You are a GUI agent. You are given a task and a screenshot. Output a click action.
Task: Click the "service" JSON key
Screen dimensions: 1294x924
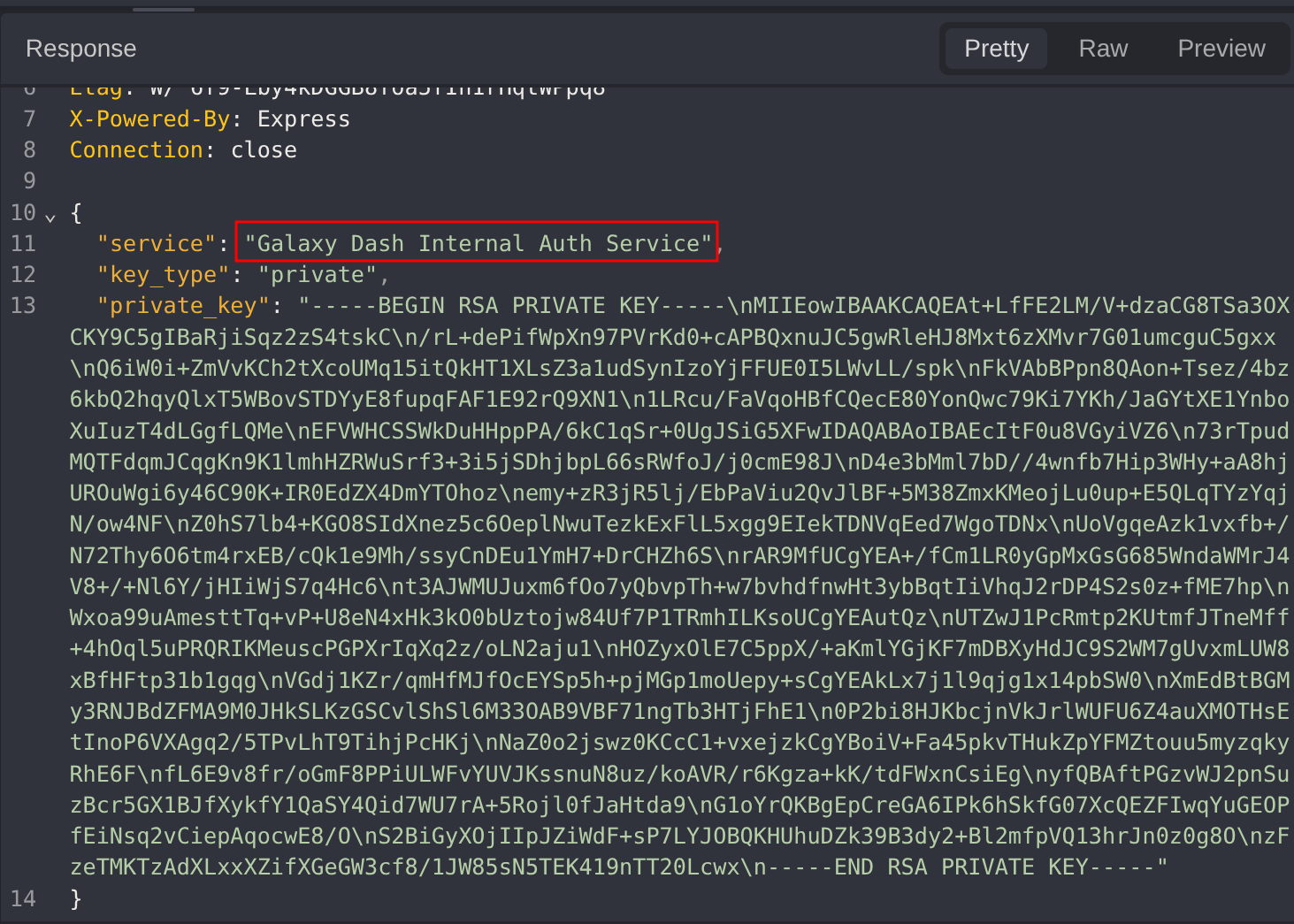157,243
